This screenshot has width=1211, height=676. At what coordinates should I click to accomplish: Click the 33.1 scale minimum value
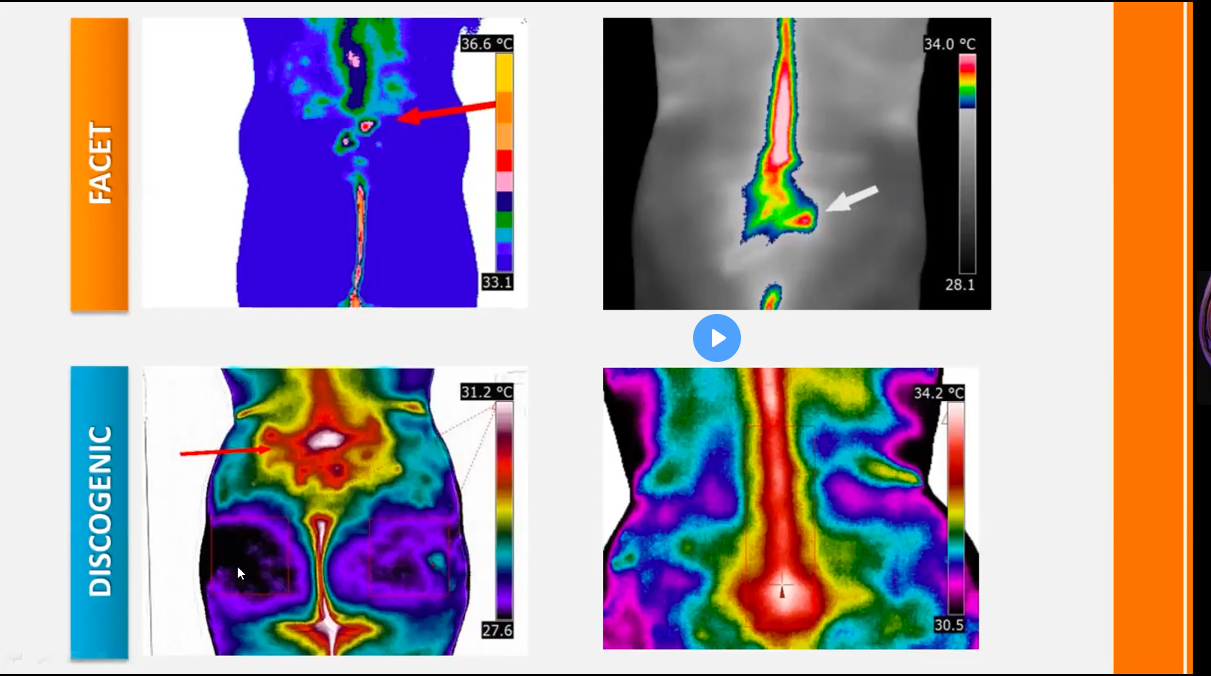[497, 283]
